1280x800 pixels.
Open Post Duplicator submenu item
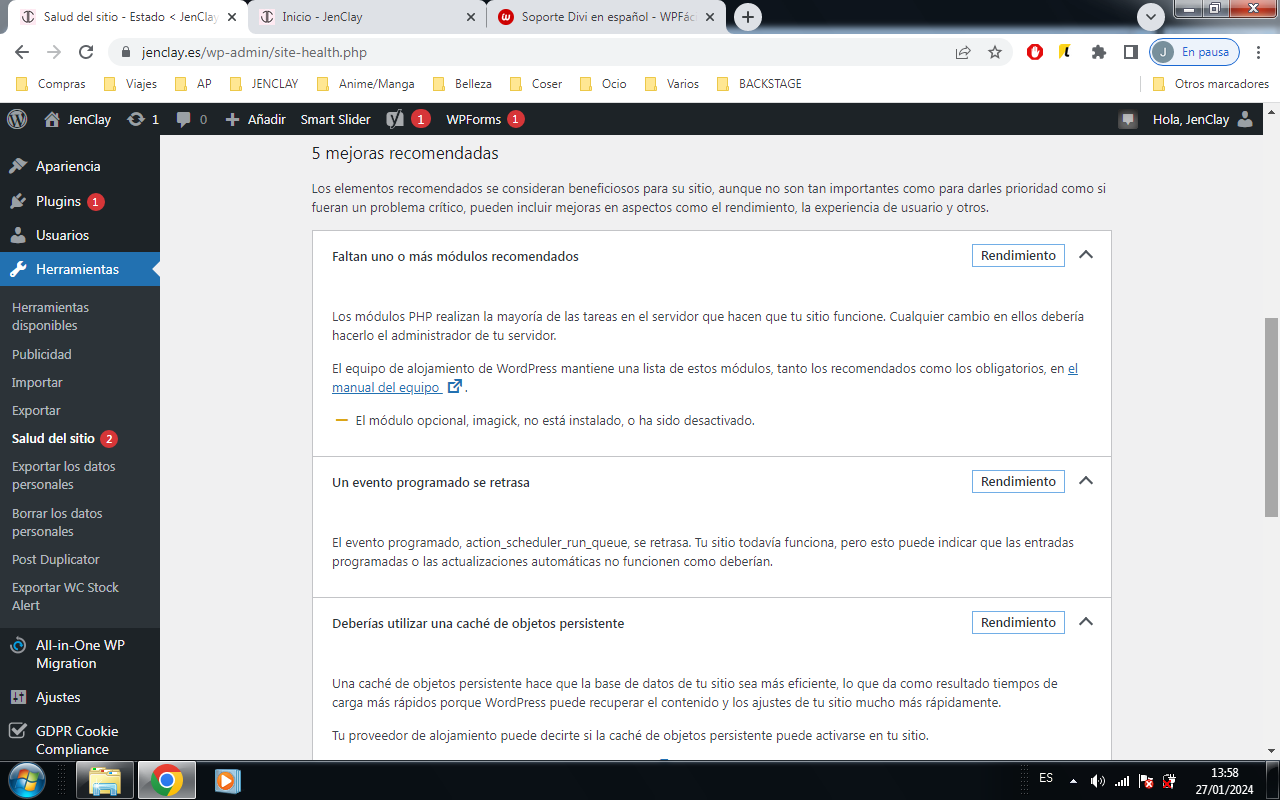[56, 559]
